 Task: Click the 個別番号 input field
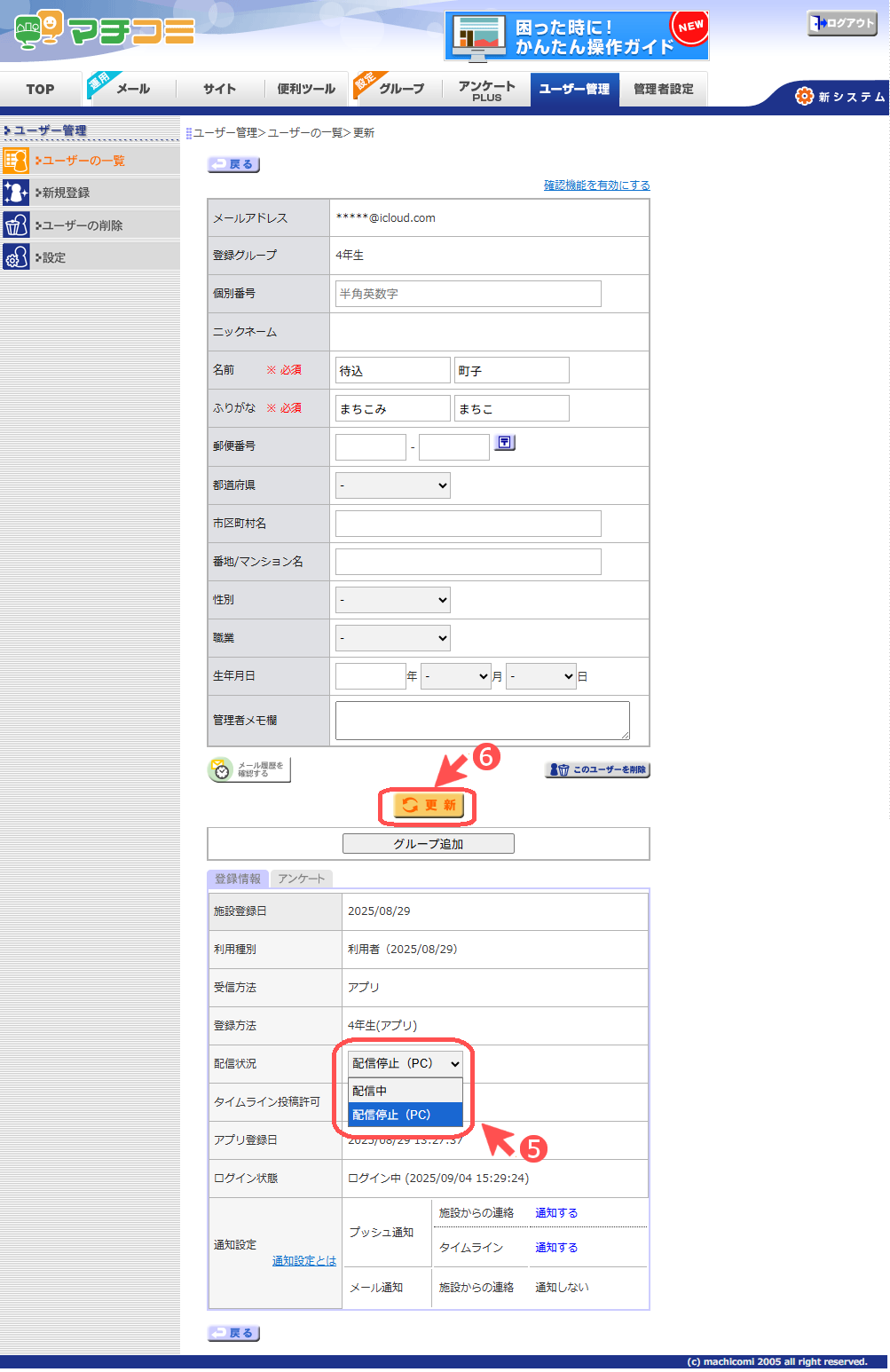[x=468, y=294]
